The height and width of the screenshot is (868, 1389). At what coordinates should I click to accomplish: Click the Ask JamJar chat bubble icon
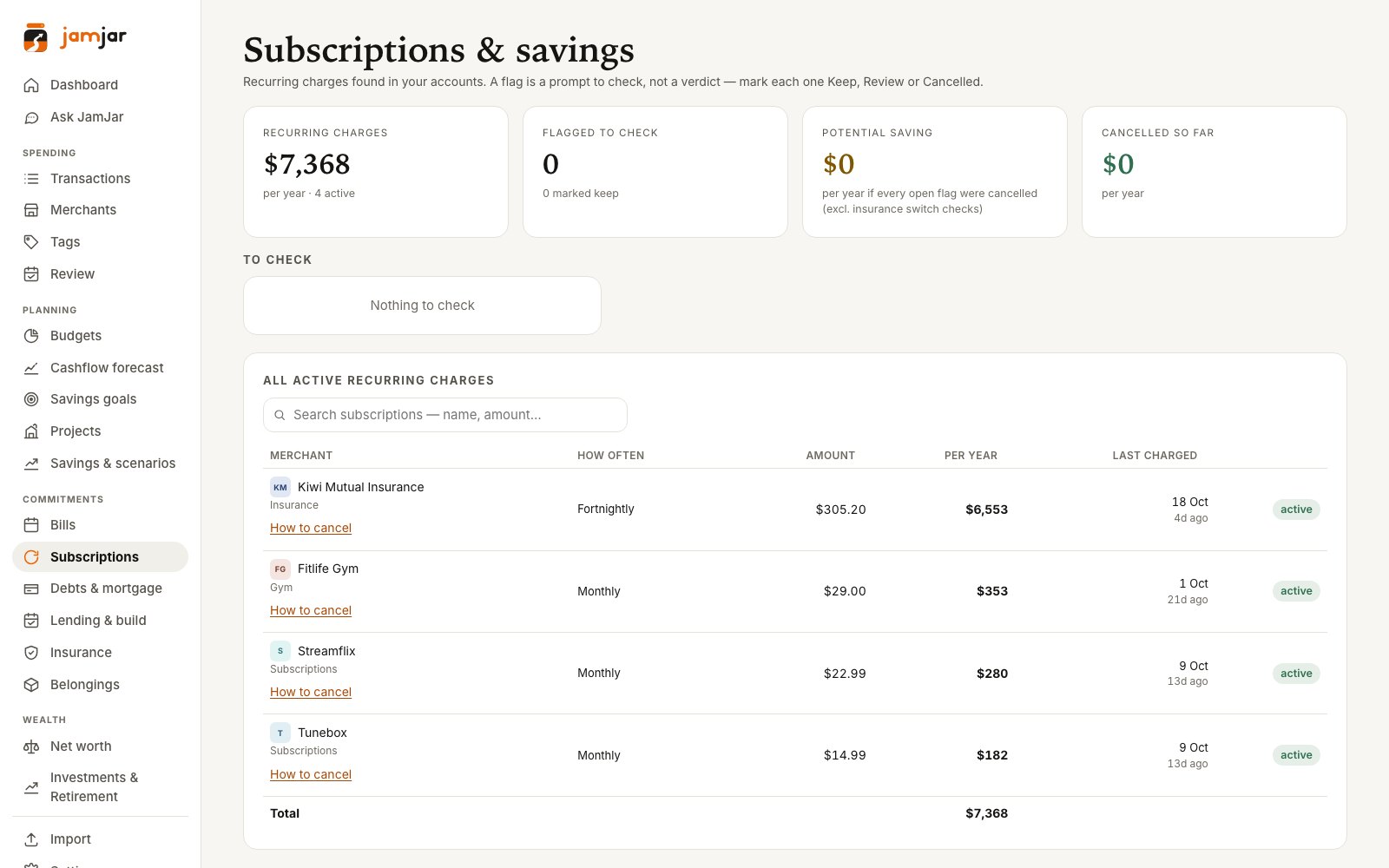point(31,117)
